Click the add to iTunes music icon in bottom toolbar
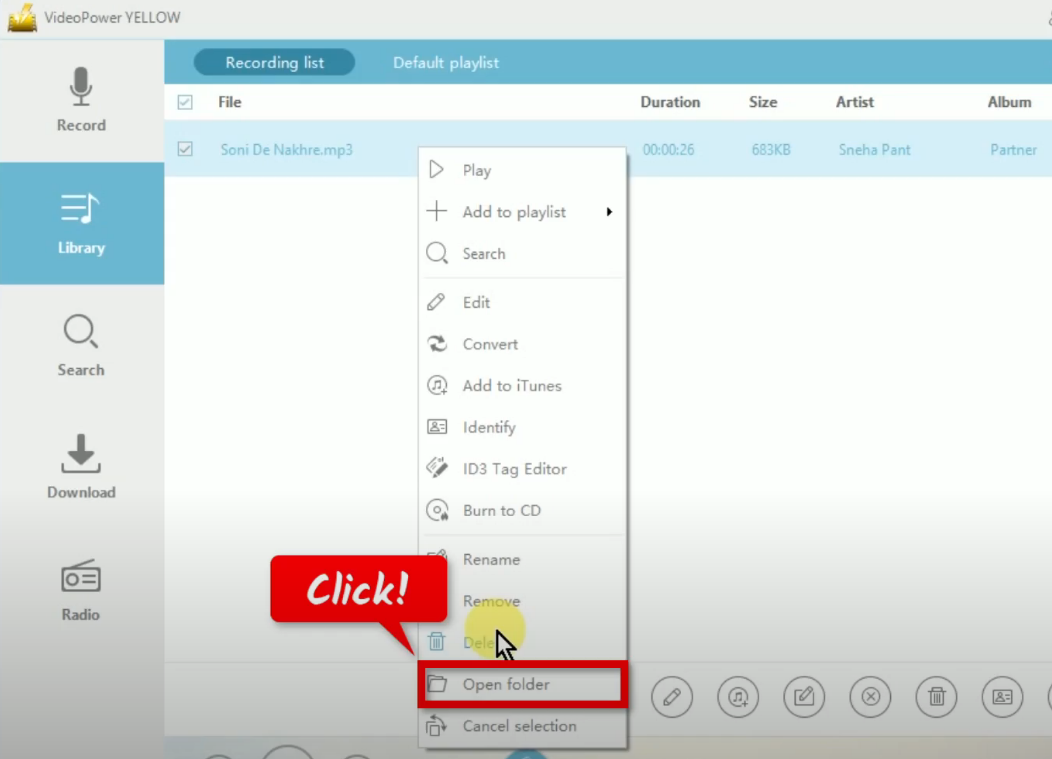 click(x=739, y=697)
